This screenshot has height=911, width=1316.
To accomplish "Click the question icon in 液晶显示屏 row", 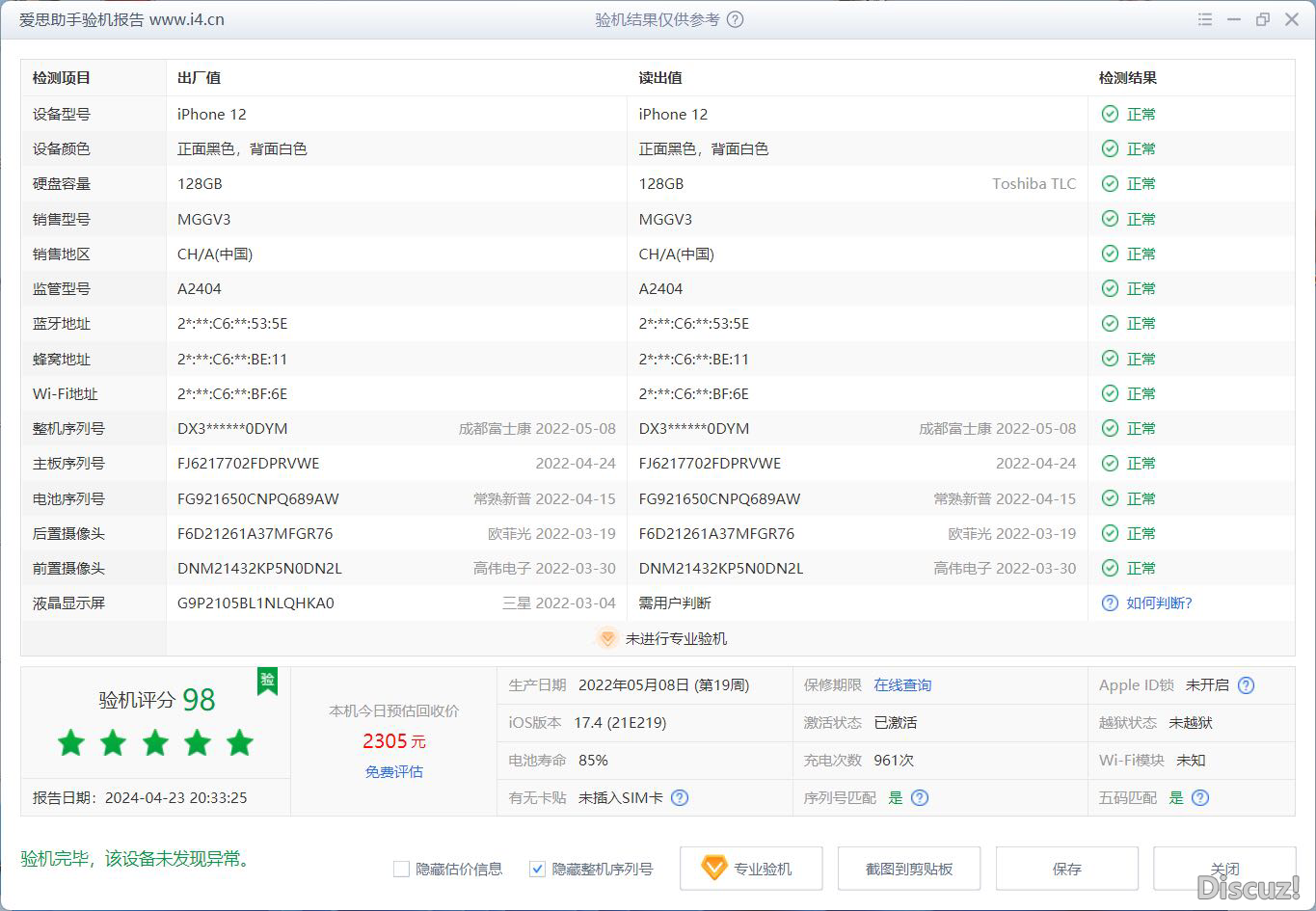I will point(1110,603).
